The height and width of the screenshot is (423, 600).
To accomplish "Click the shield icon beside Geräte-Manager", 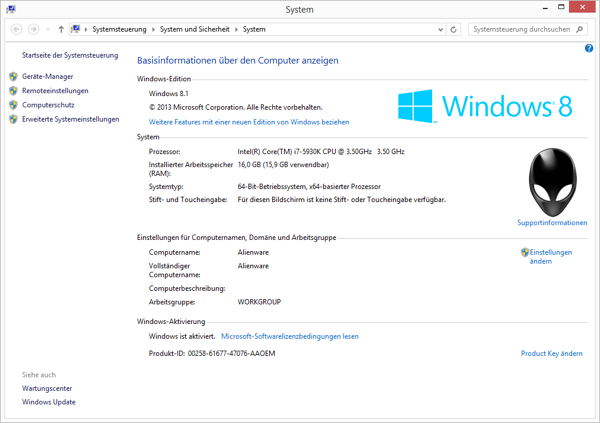I will tap(13, 77).
